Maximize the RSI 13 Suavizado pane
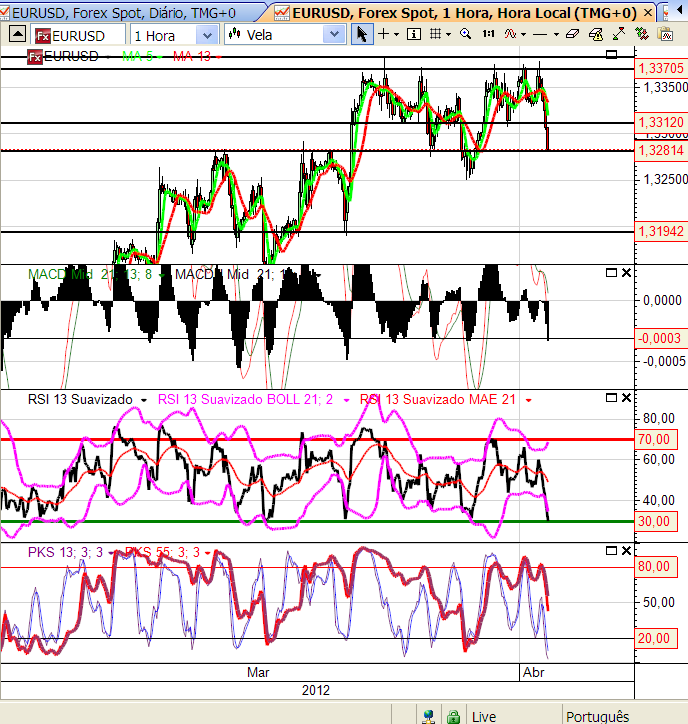The width and height of the screenshot is (688, 724). (x=611, y=398)
